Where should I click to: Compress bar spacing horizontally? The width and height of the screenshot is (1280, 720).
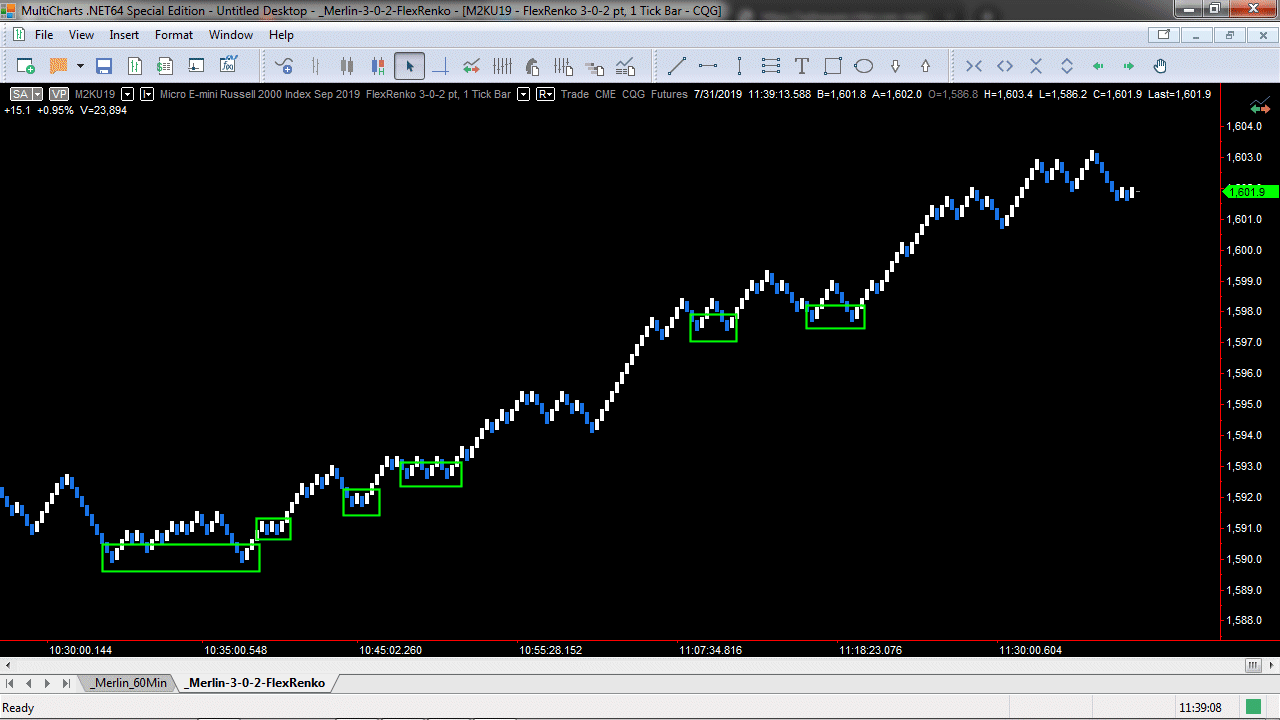[974, 66]
